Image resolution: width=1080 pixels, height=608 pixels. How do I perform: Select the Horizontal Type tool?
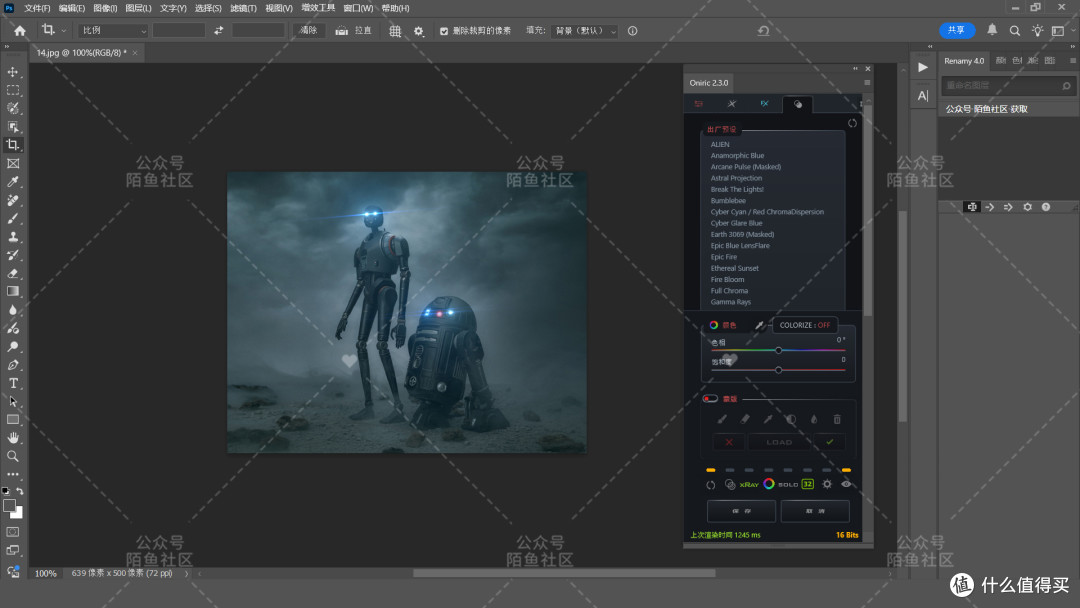point(13,383)
